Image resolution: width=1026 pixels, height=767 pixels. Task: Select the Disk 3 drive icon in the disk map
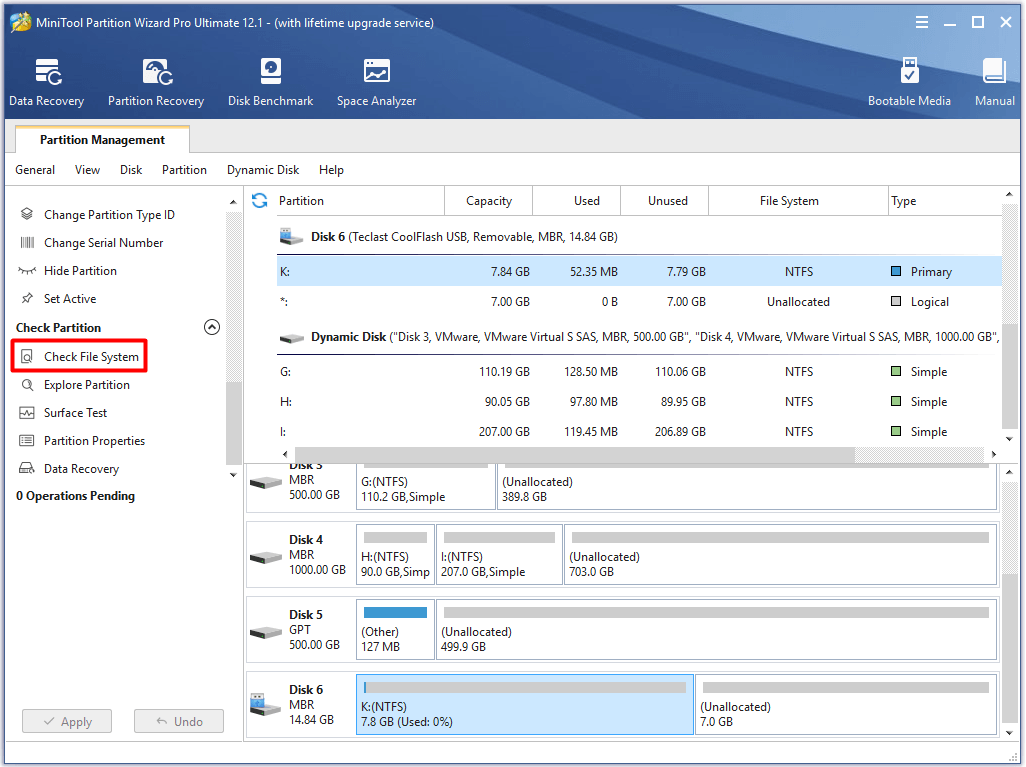click(x=266, y=483)
